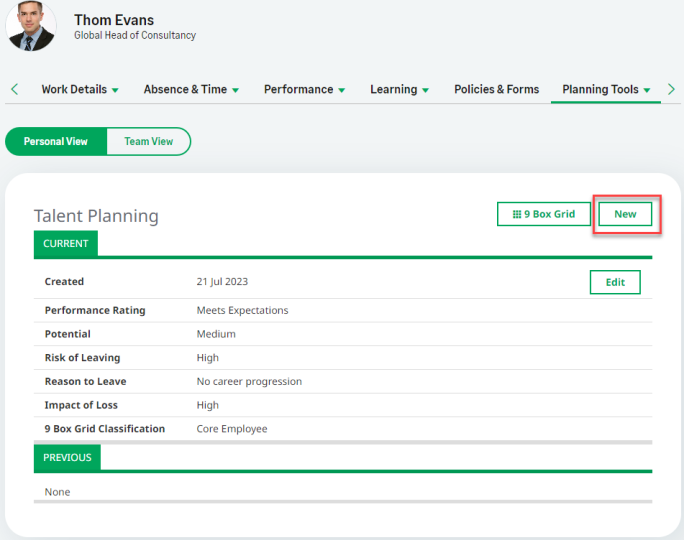The image size is (684, 540).
Task: Switch to Personal View
Action: pos(56,141)
